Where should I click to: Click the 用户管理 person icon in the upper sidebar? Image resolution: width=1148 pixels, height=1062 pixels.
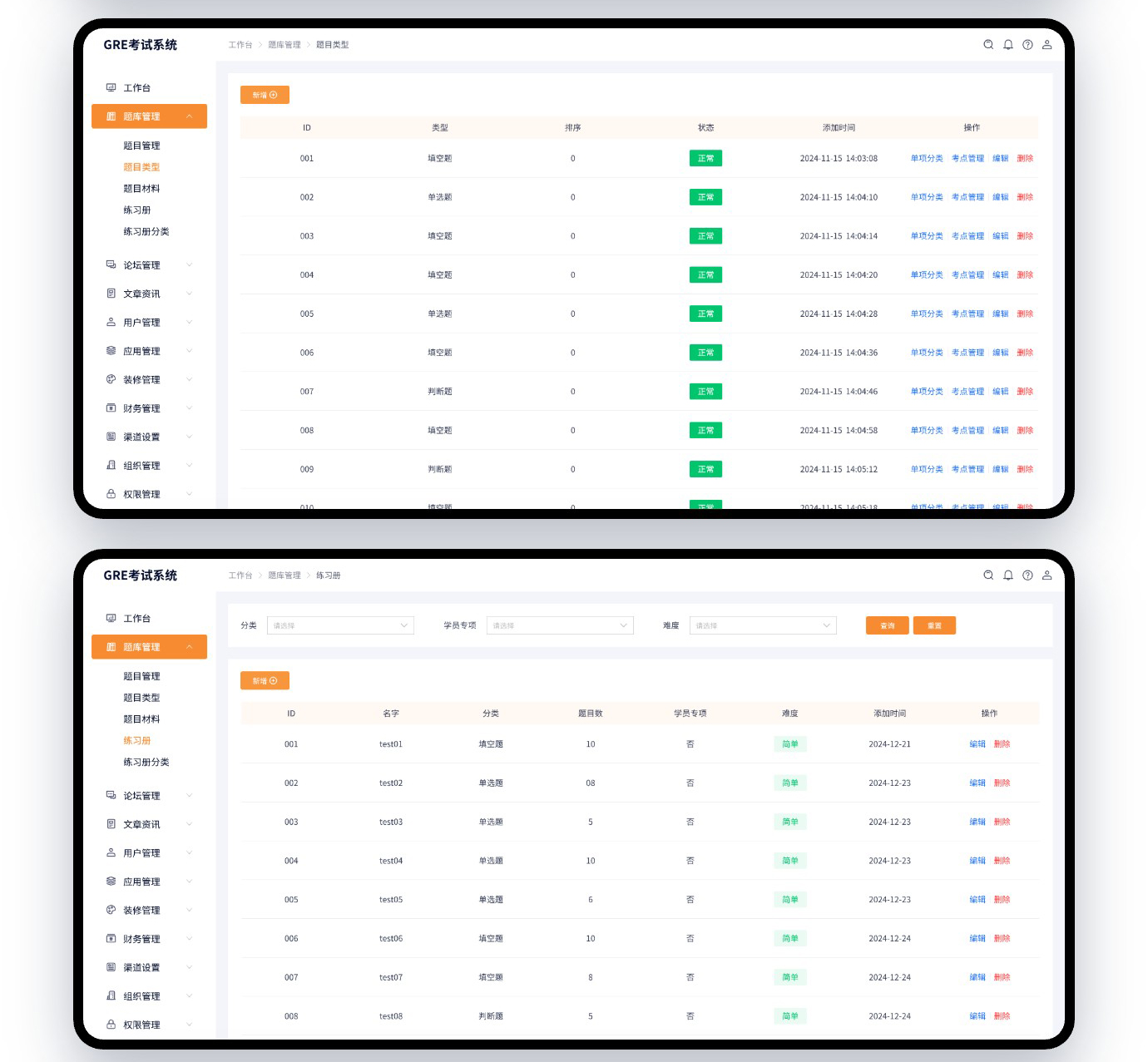point(111,323)
